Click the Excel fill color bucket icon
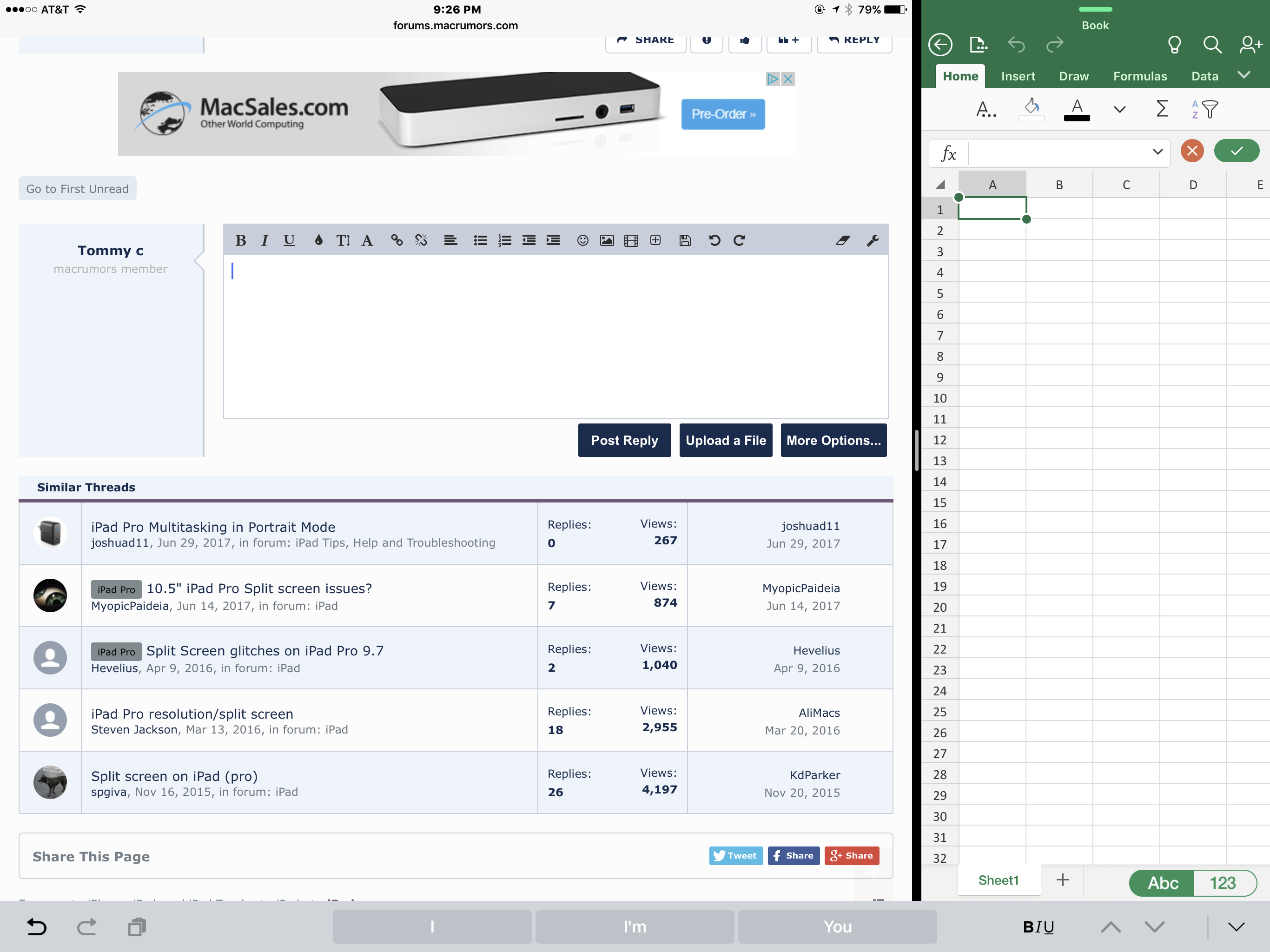Screen dimensions: 1270x952 tap(1031, 107)
